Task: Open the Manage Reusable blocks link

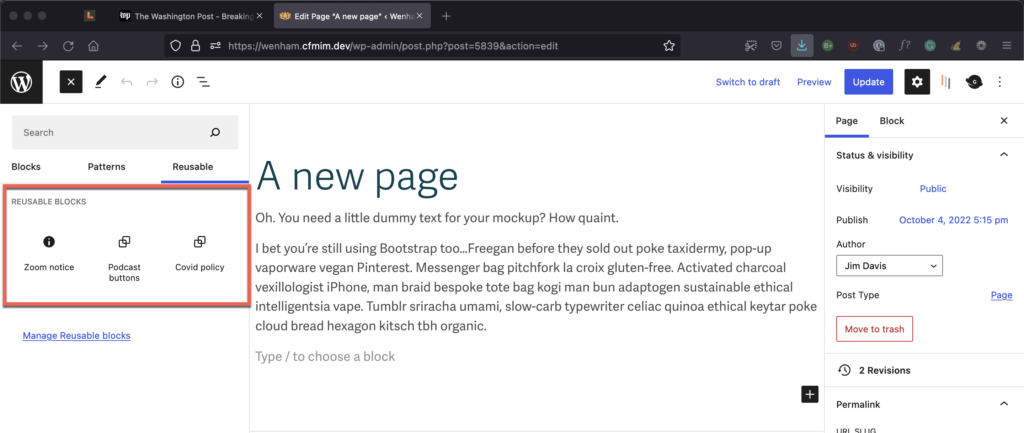Action: coord(76,336)
